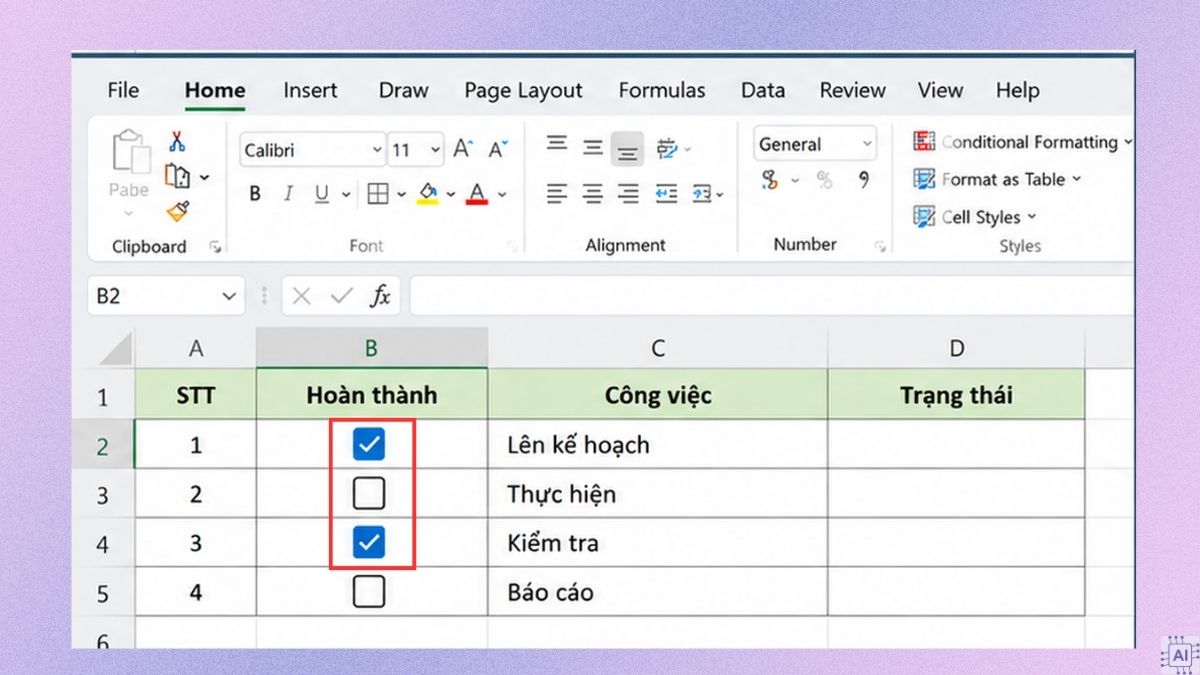Click the Paste clipboard icon
The image size is (1200, 675).
tap(130, 152)
